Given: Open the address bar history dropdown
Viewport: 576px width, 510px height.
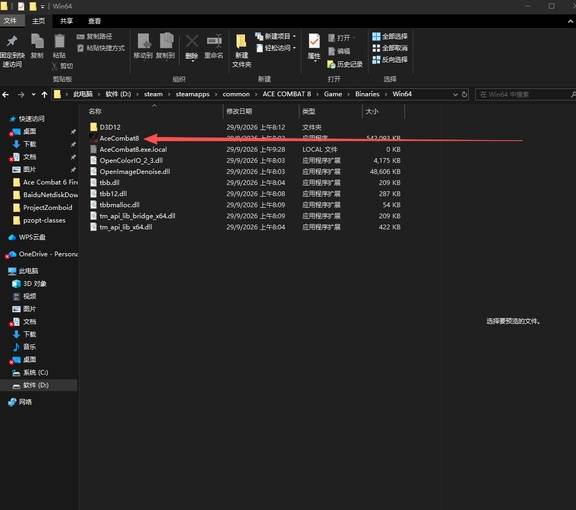Looking at the screenshot, I should (455, 94).
